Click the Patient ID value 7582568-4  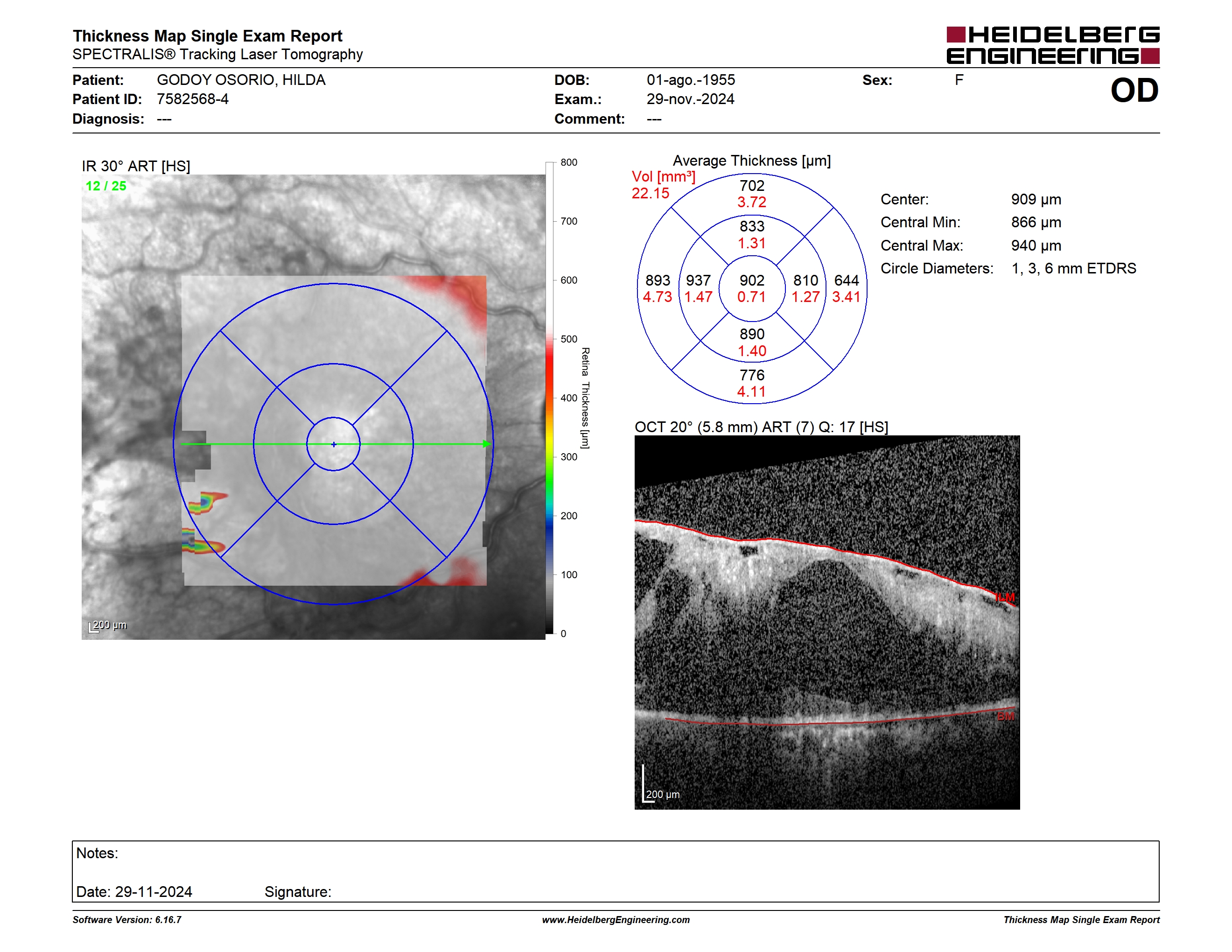click(192, 99)
